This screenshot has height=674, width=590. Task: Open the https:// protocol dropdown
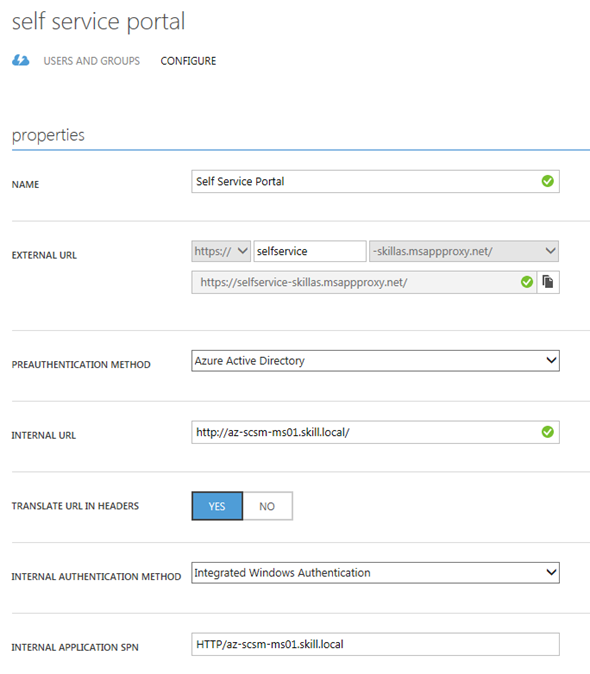point(221,251)
